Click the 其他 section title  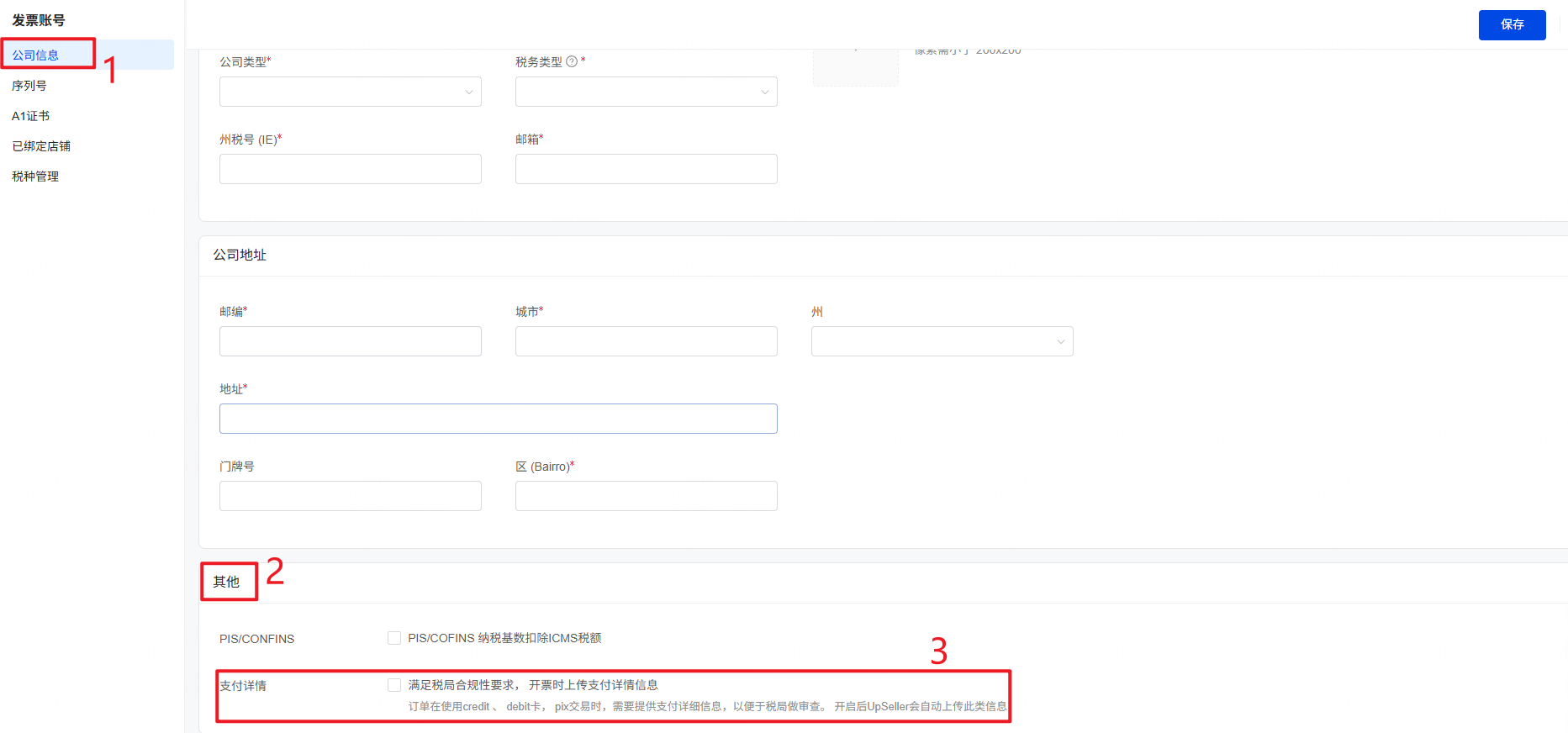pyautogui.click(x=226, y=582)
